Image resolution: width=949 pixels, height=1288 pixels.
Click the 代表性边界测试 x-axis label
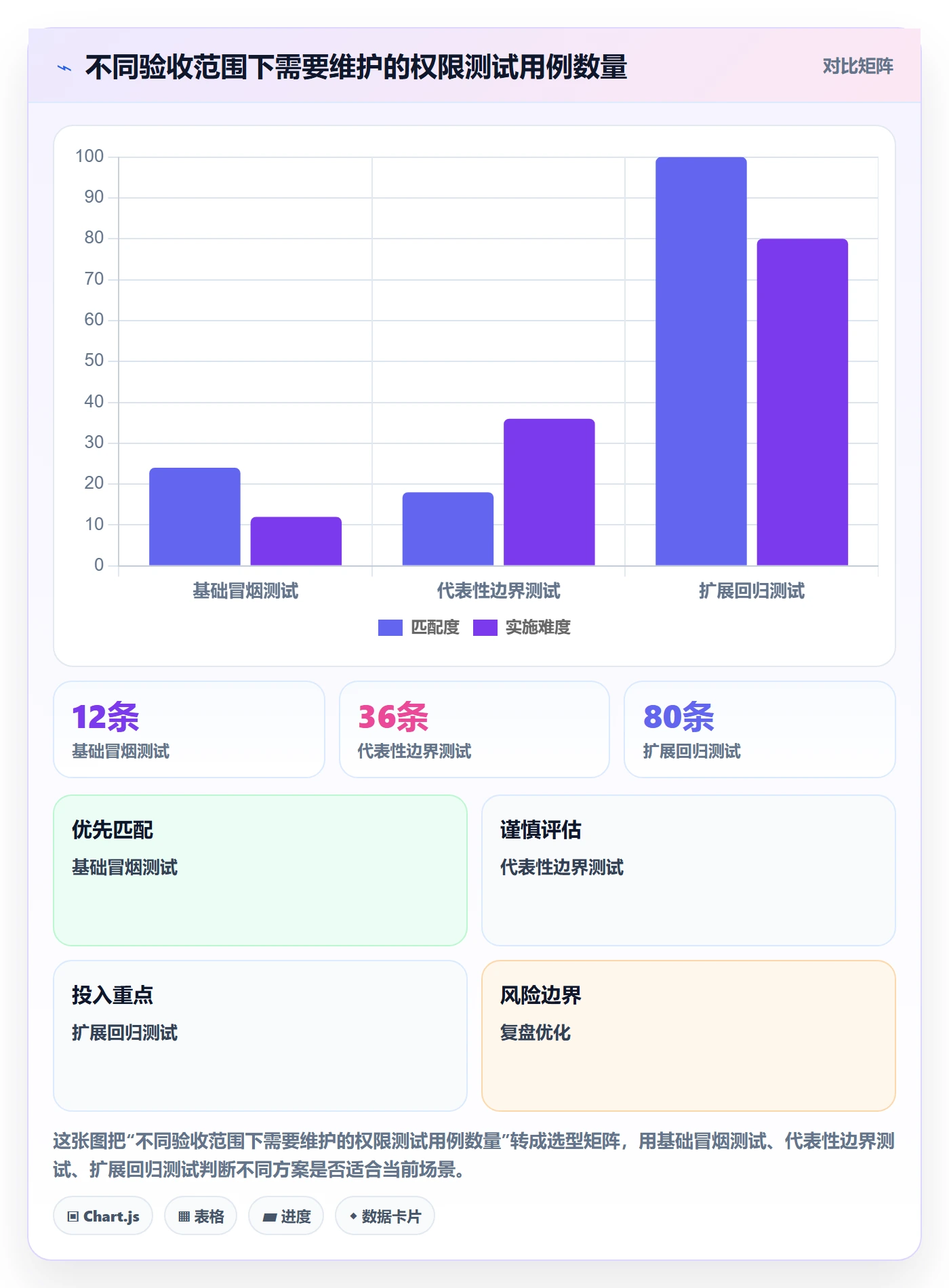point(499,591)
